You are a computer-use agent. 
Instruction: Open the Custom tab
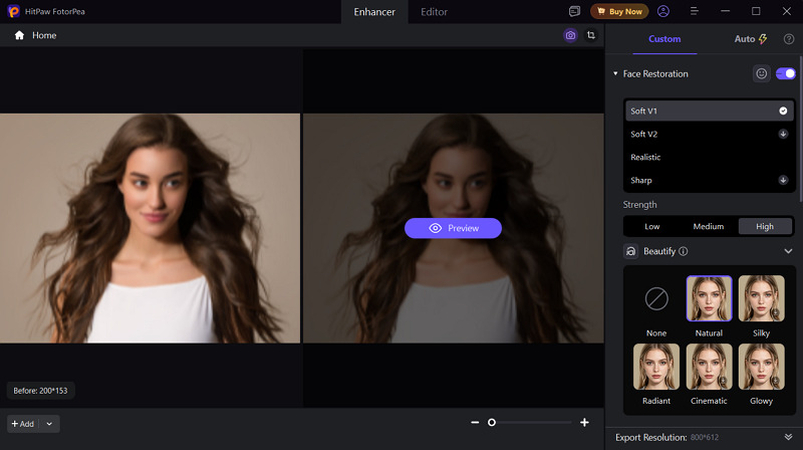665,39
